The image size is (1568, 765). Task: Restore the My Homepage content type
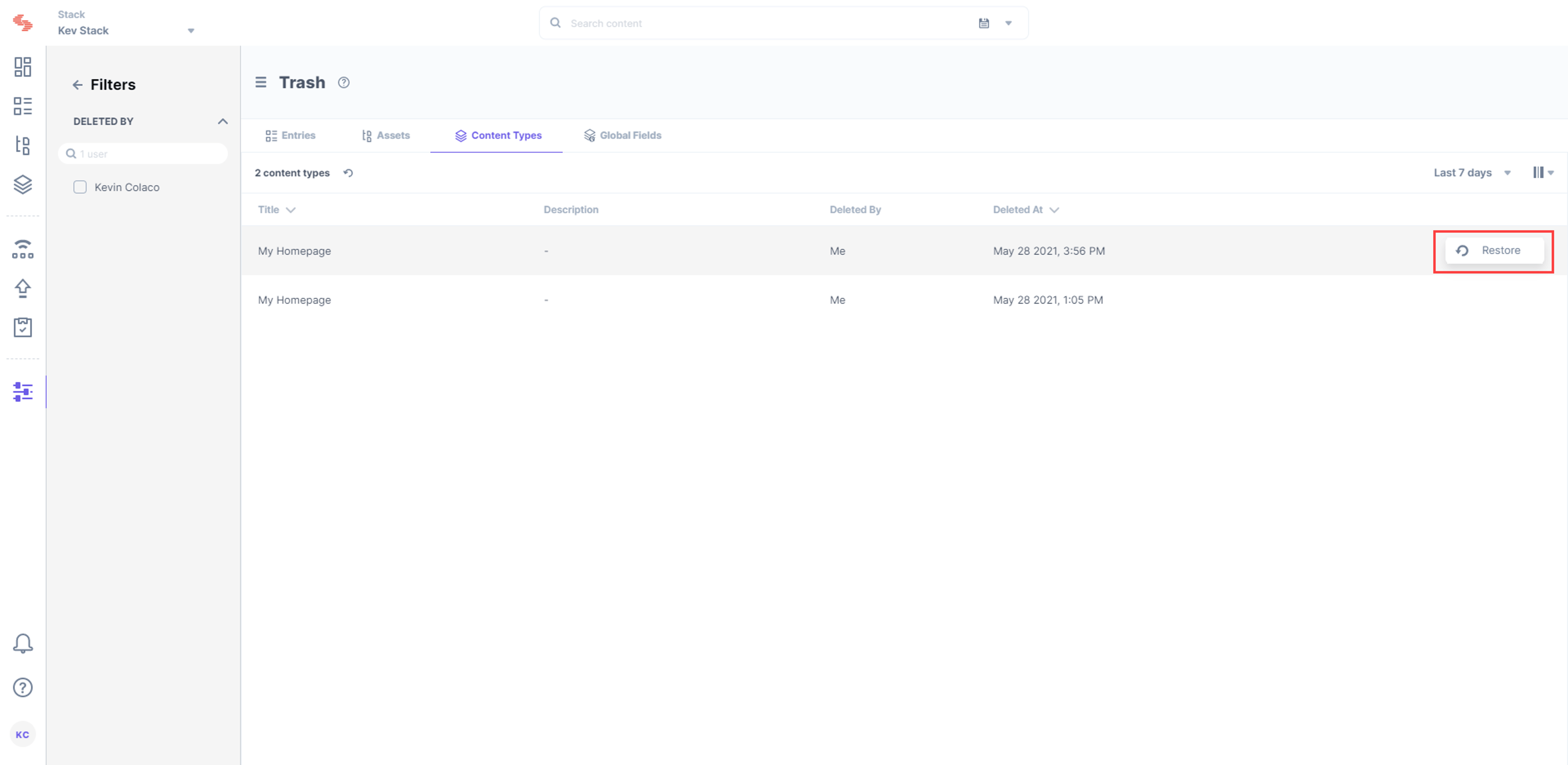(x=1494, y=251)
